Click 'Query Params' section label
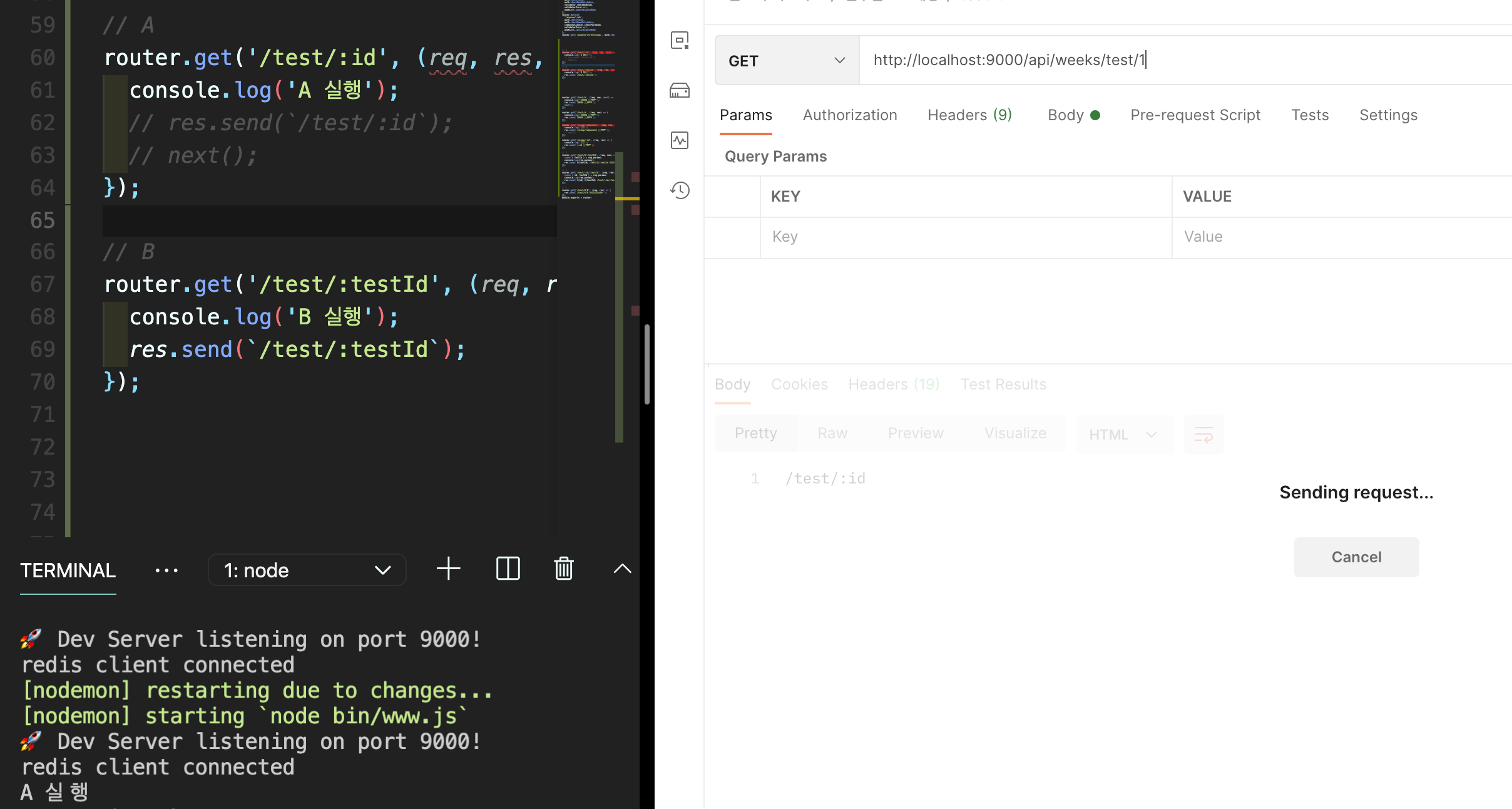The height and width of the screenshot is (809, 1512). pyautogui.click(x=775, y=157)
